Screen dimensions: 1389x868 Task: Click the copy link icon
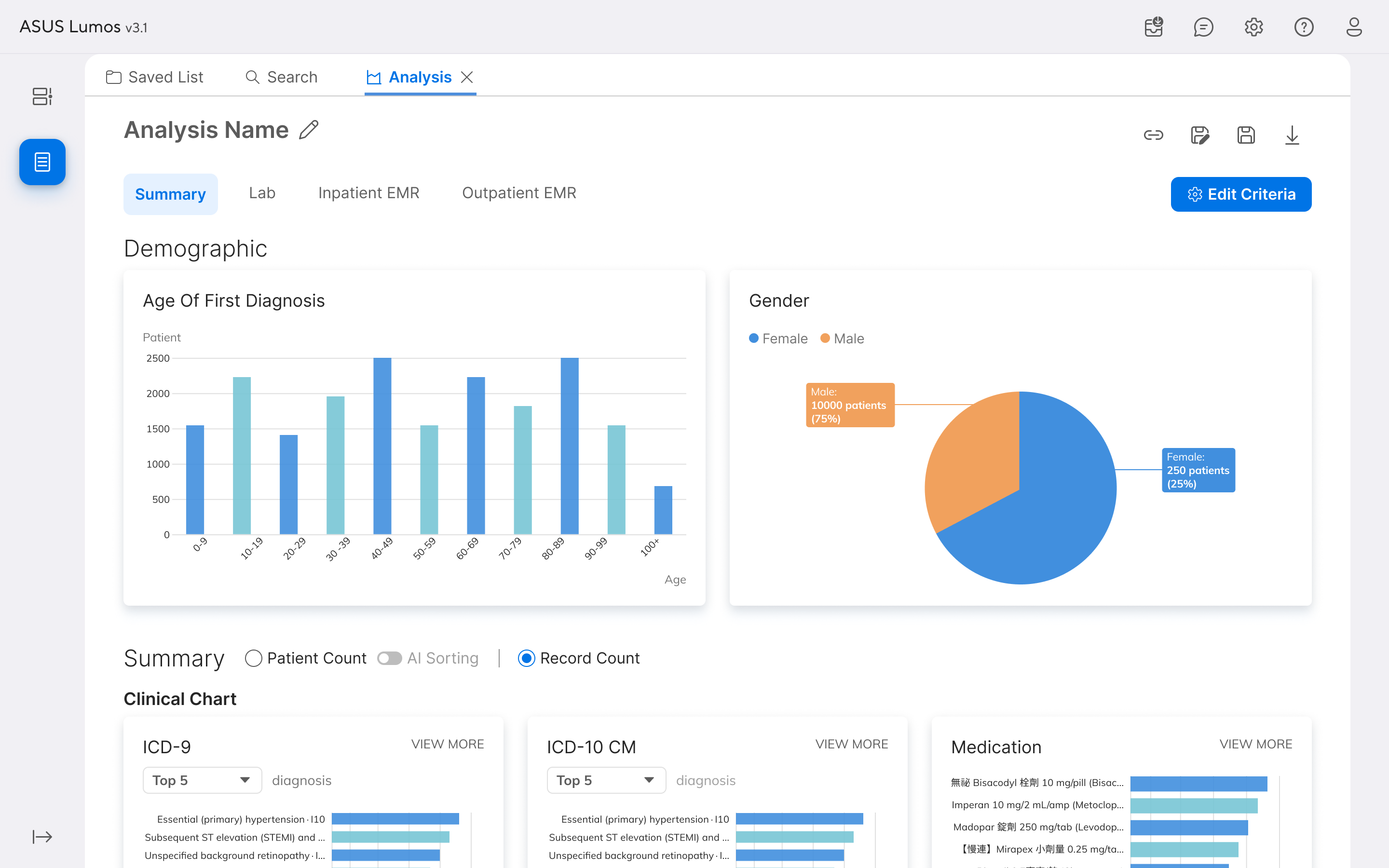(x=1153, y=136)
